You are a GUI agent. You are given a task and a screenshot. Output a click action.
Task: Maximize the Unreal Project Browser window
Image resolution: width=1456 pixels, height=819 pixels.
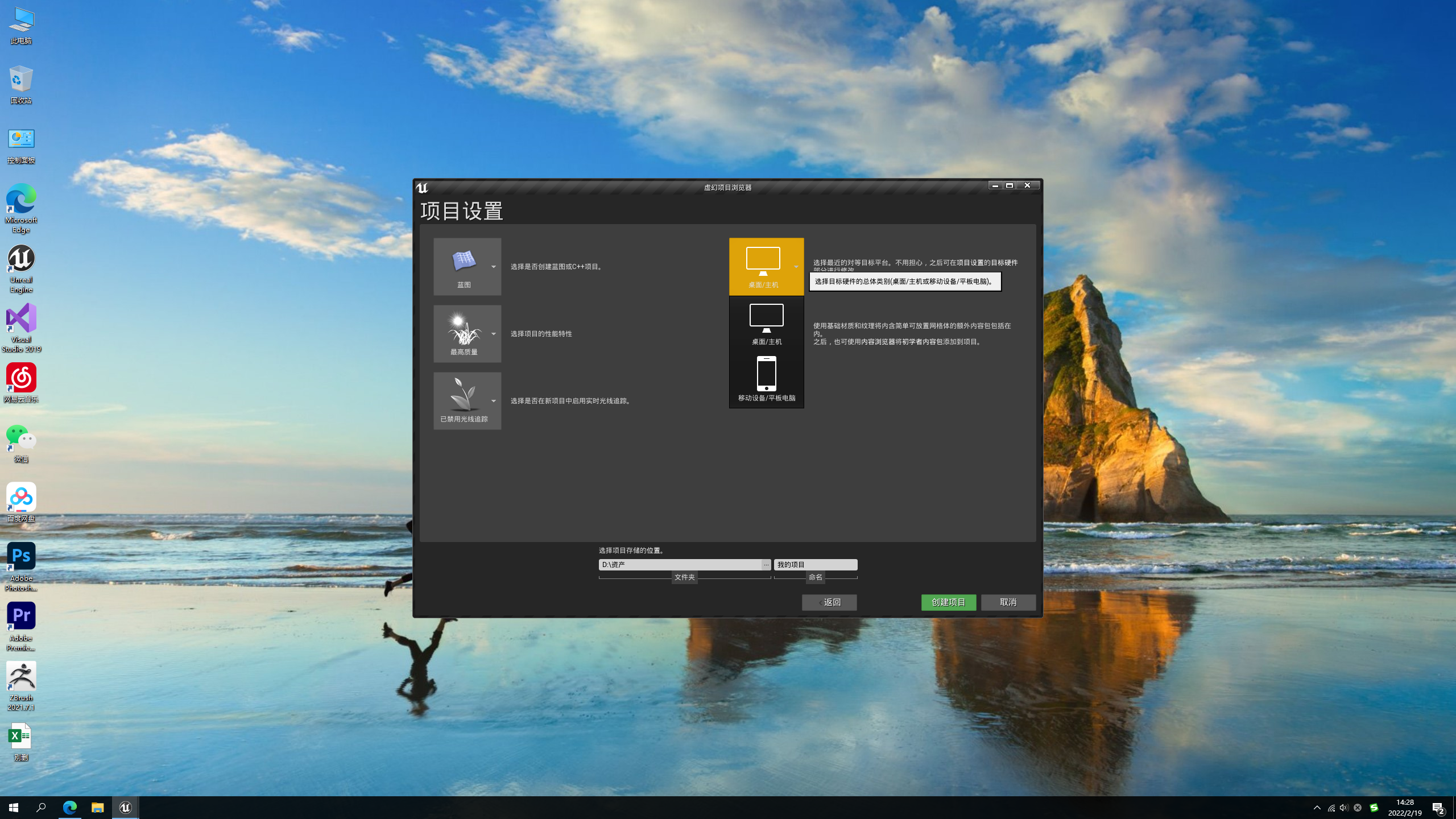click(x=1010, y=185)
